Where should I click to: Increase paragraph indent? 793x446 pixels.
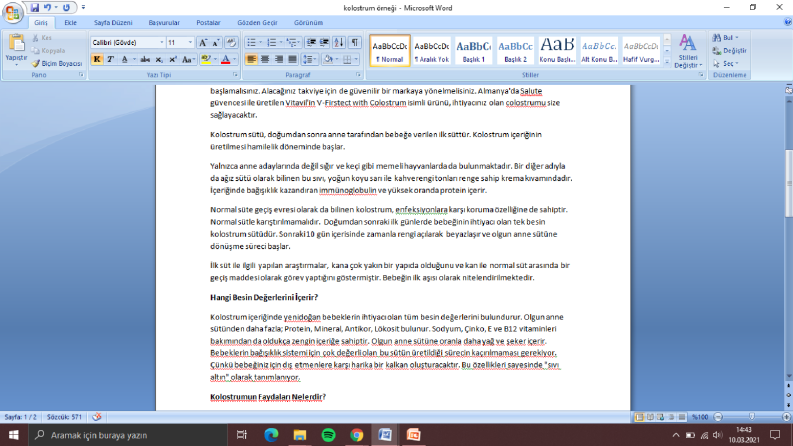[324, 42]
